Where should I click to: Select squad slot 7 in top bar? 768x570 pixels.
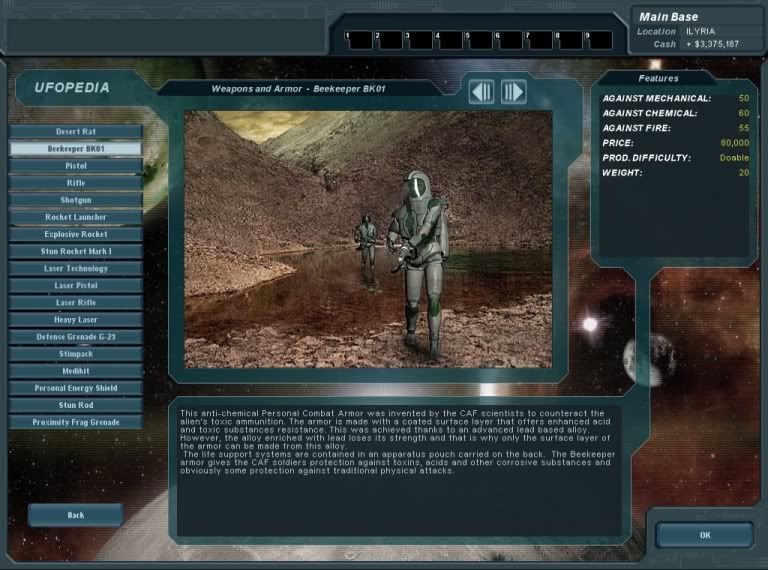(x=540, y=40)
